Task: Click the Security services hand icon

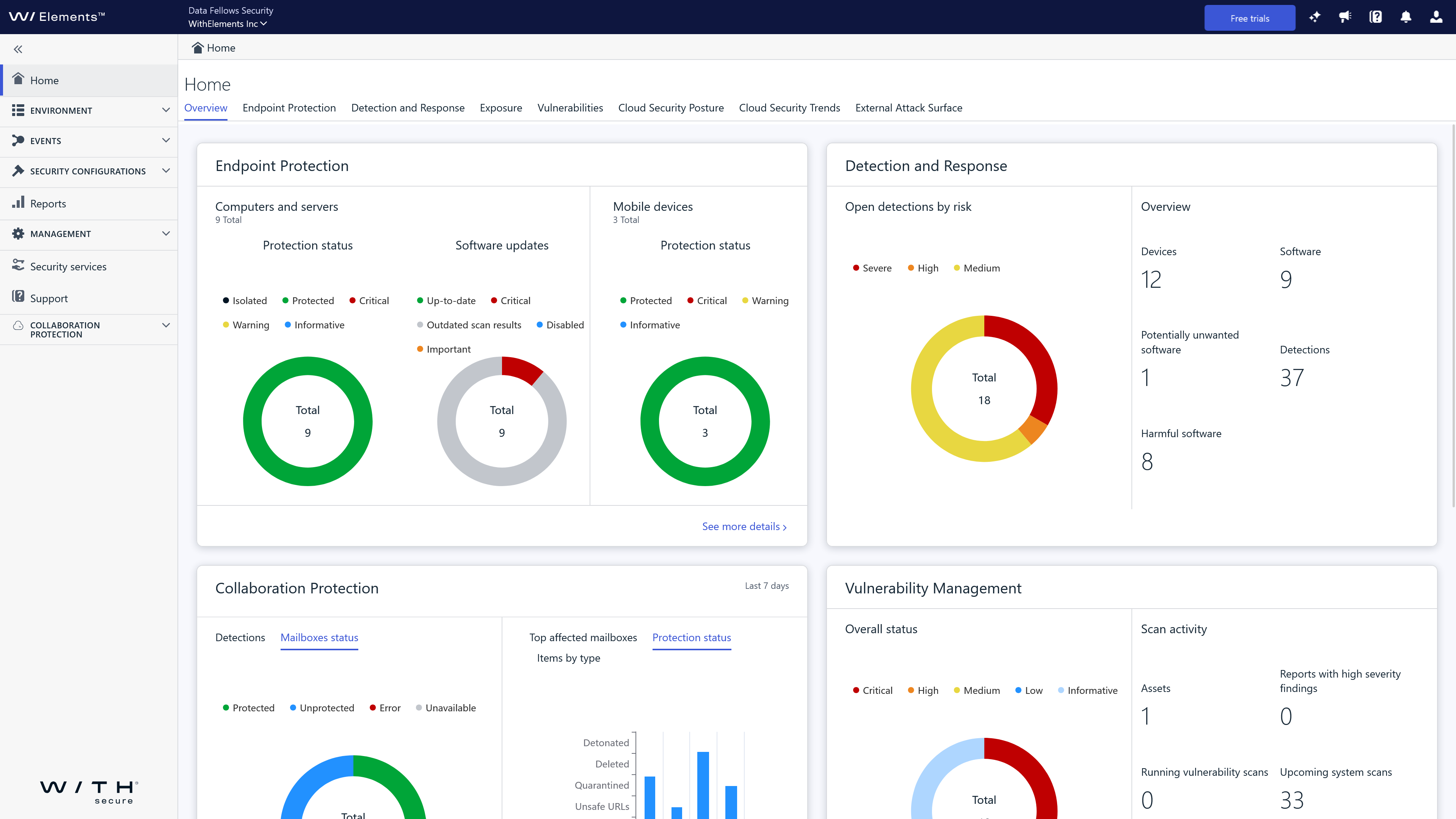Action: [18, 265]
